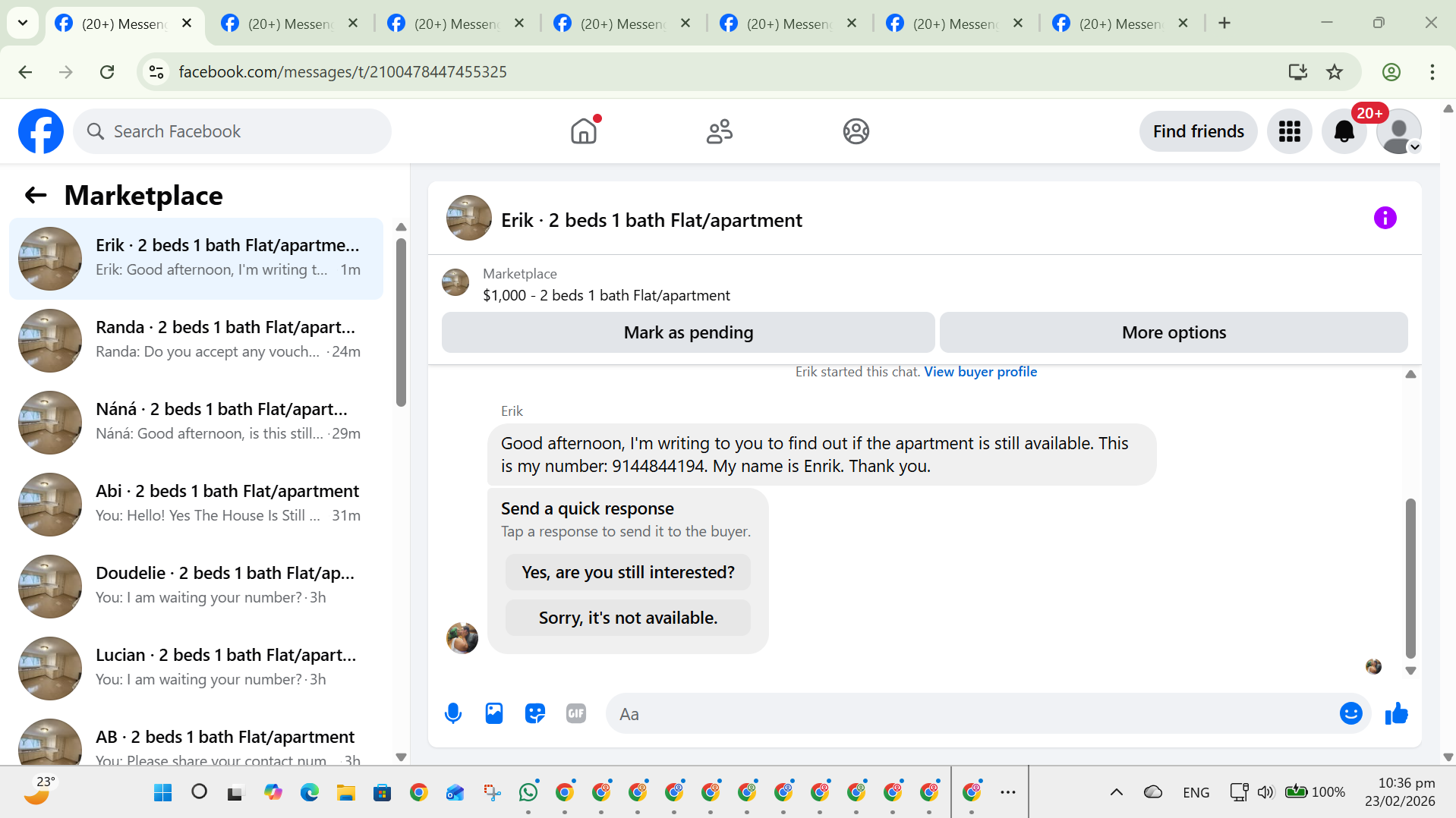Open the account profile avatar menu
This screenshot has height=818, width=1456.
[x=1398, y=131]
